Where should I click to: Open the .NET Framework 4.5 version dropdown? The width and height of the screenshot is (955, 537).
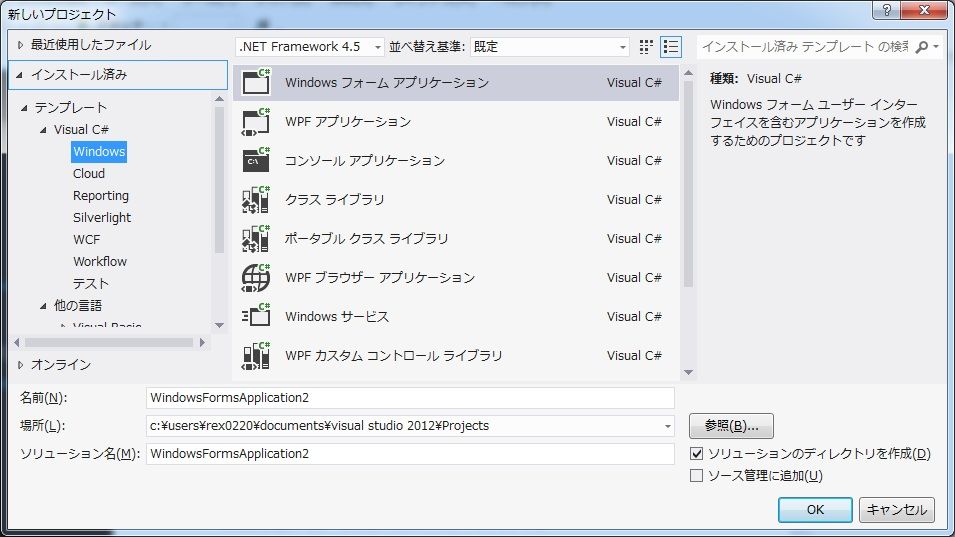[x=309, y=47]
